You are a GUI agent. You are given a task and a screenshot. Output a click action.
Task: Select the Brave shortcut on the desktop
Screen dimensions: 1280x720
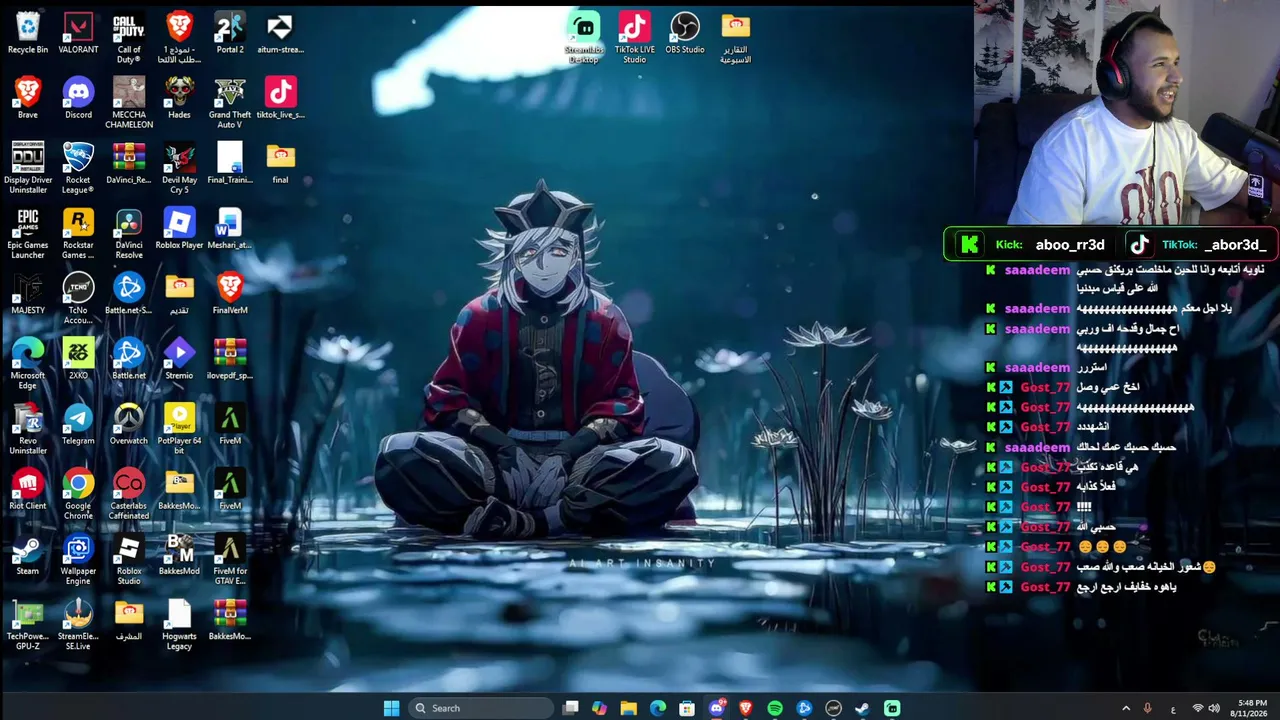point(28,98)
